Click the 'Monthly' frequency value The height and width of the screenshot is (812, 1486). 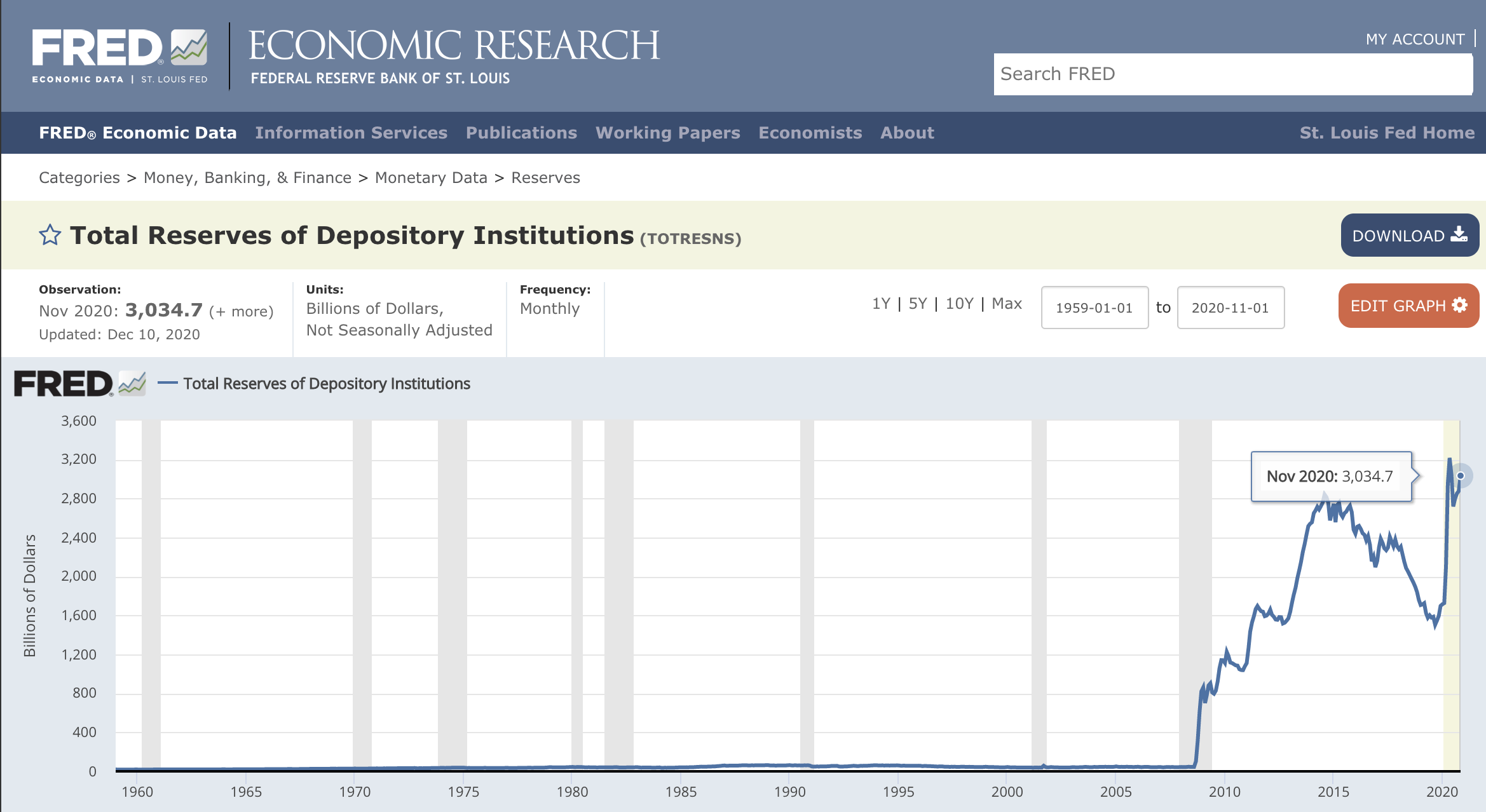[550, 309]
